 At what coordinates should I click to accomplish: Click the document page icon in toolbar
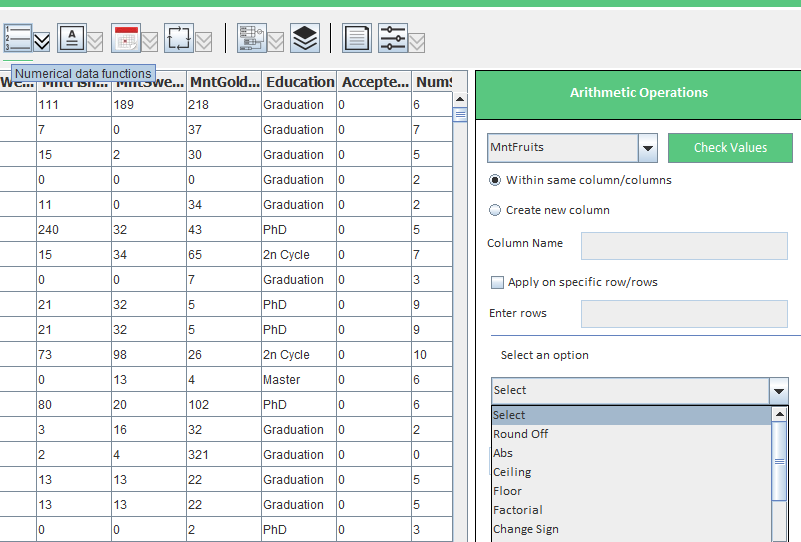coord(357,38)
